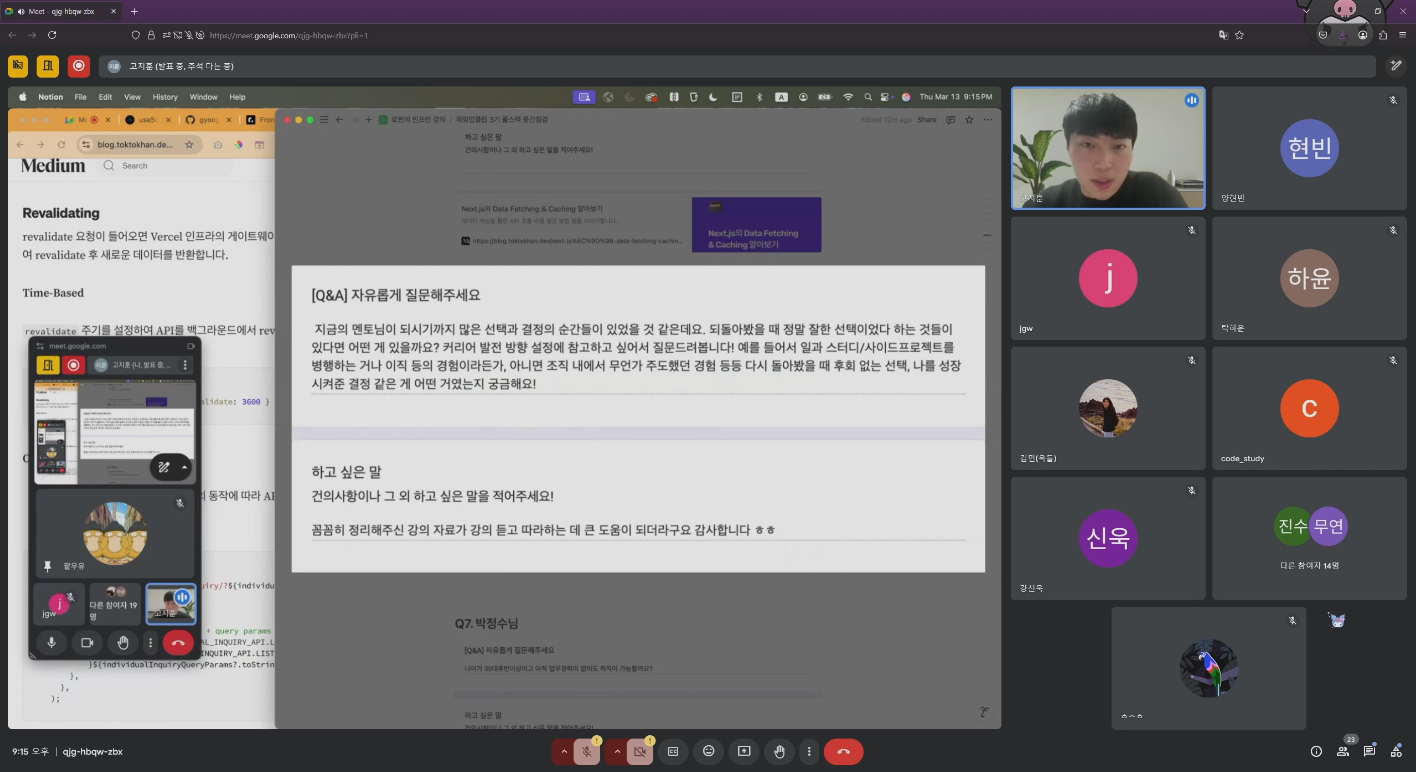
Task: Open three-dot options in picture-in-picture controls
Action: (x=150, y=643)
